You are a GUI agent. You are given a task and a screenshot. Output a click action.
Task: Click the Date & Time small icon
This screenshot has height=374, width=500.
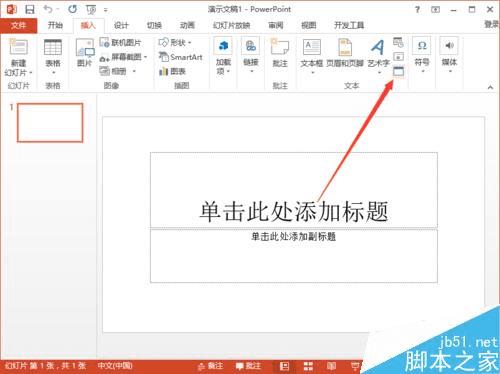click(x=398, y=42)
